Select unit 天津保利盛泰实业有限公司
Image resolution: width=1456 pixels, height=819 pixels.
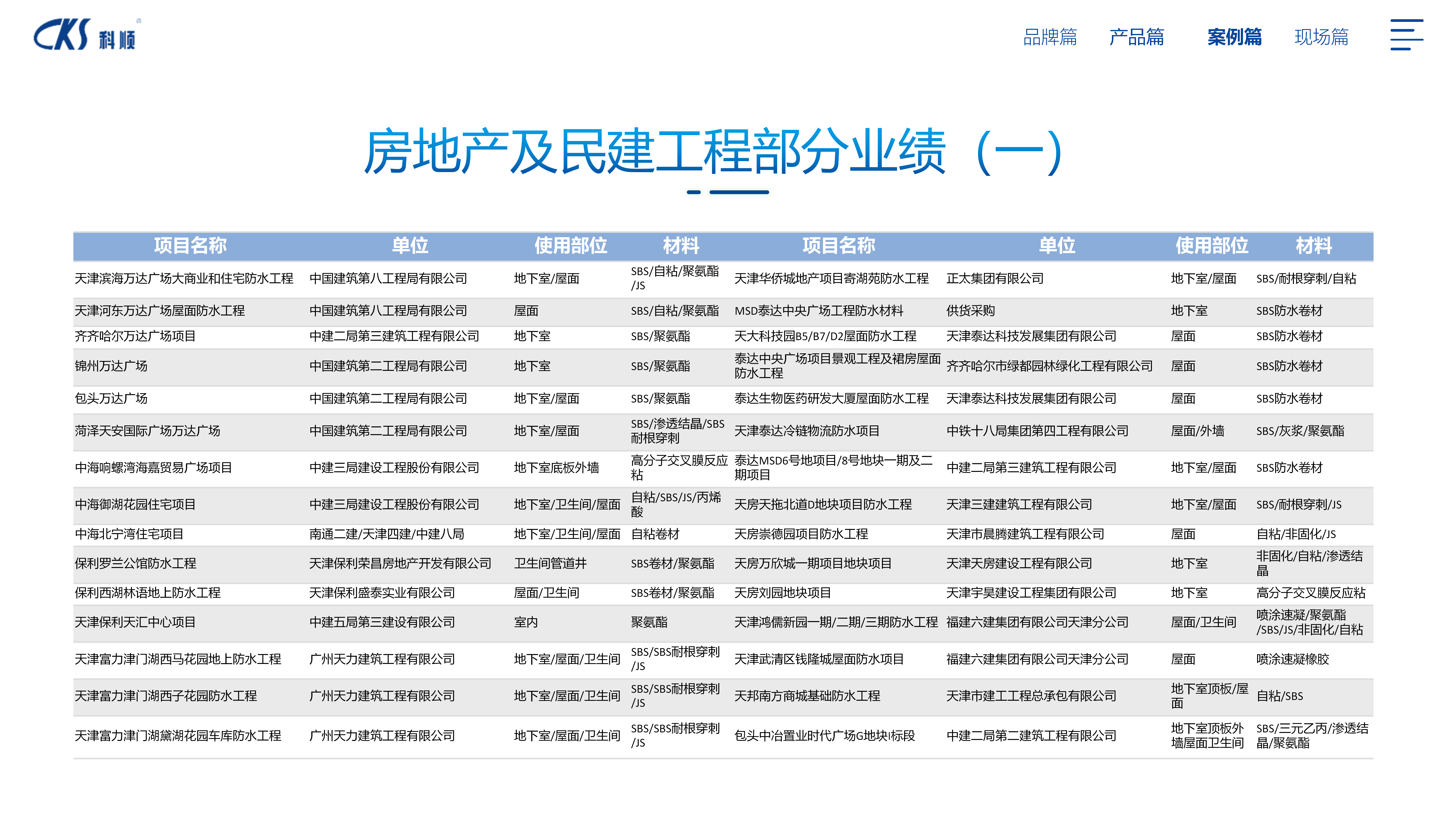pos(382,593)
